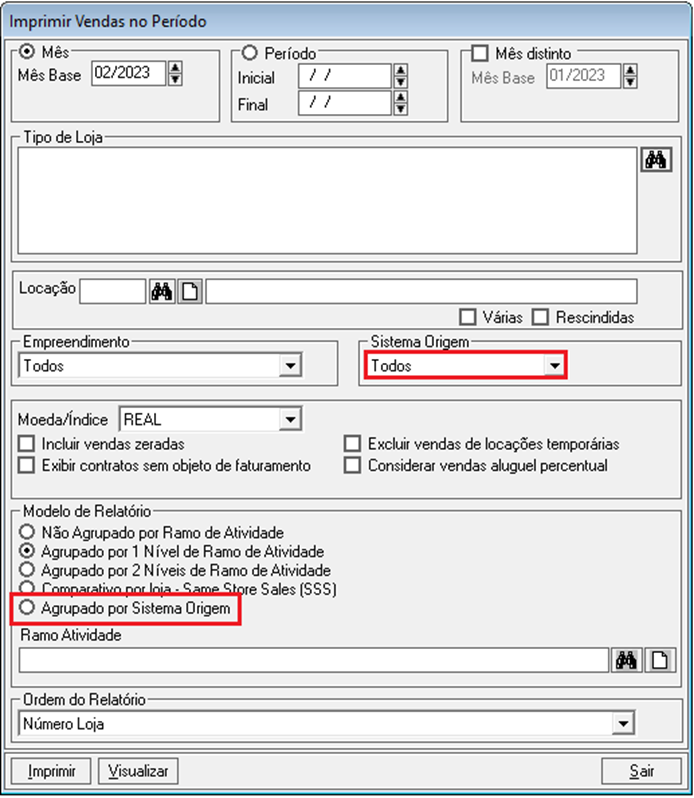The image size is (694, 798).
Task: Open the Empreendimento dropdown
Action: pyautogui.click(x=290, y=365)
